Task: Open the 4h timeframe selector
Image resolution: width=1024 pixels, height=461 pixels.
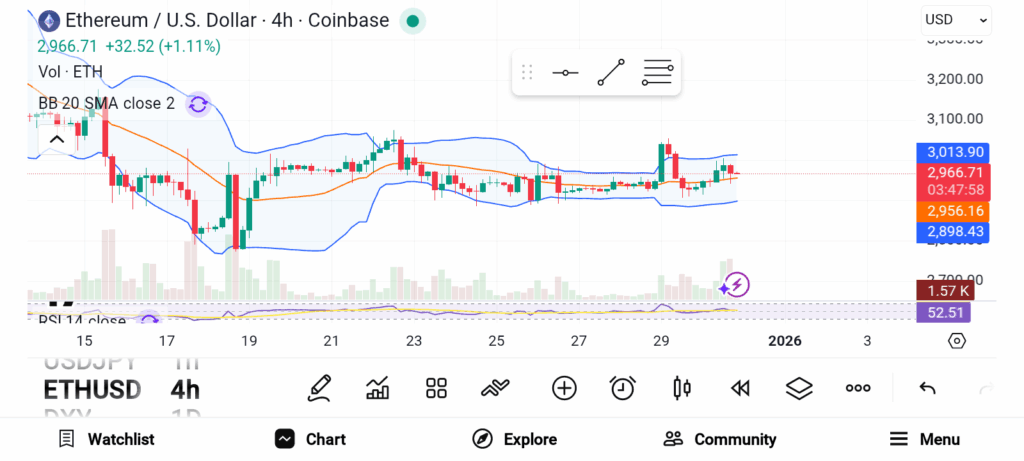Action: click(x=185, y=389)
